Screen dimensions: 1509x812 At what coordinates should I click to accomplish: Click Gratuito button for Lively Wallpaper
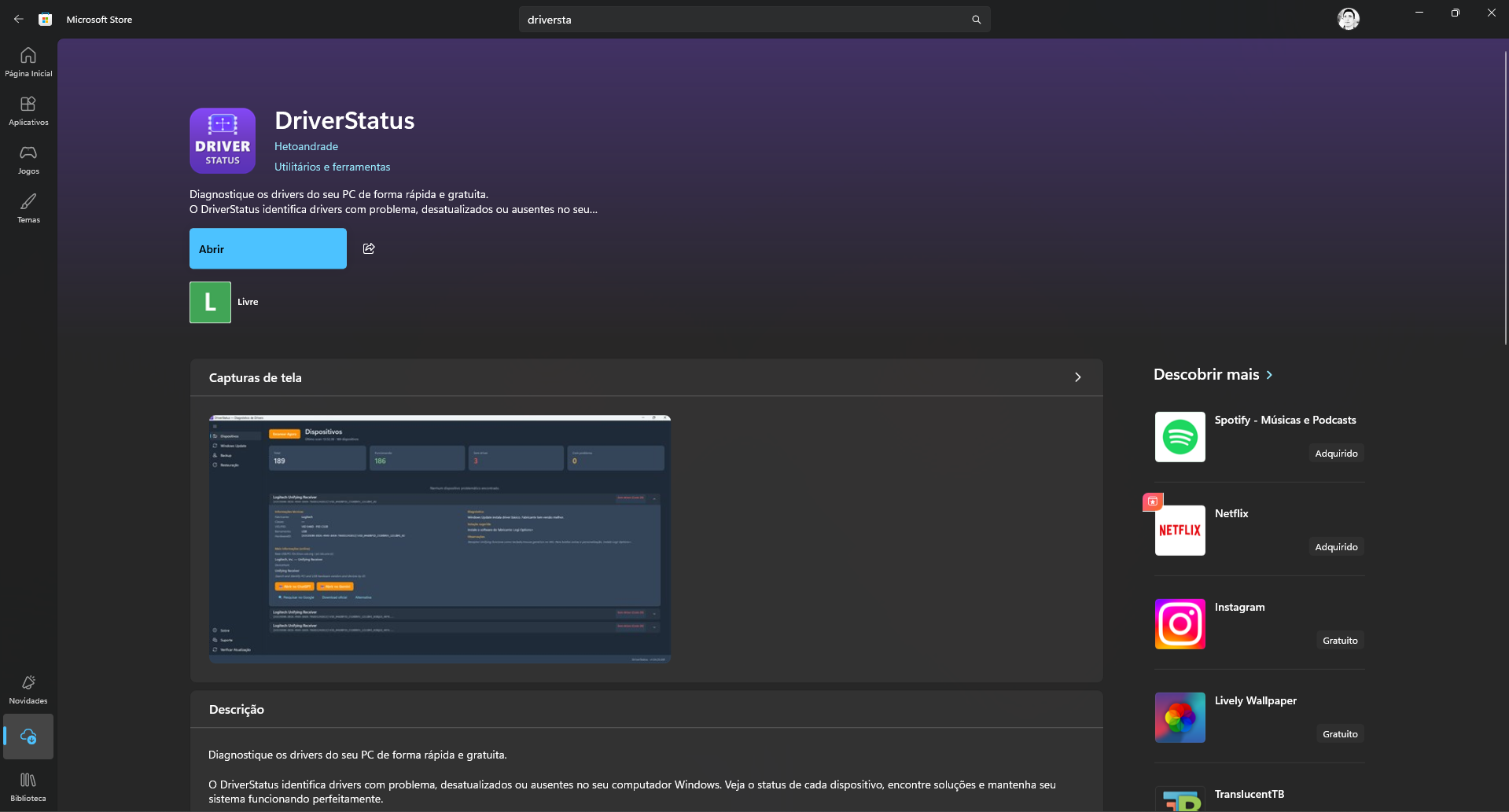pos(1340,734)
